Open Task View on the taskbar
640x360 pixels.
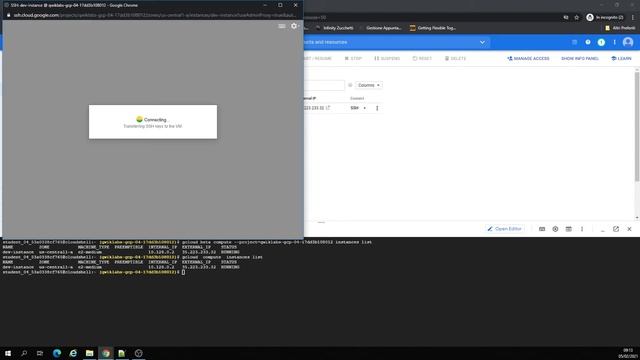40,353
